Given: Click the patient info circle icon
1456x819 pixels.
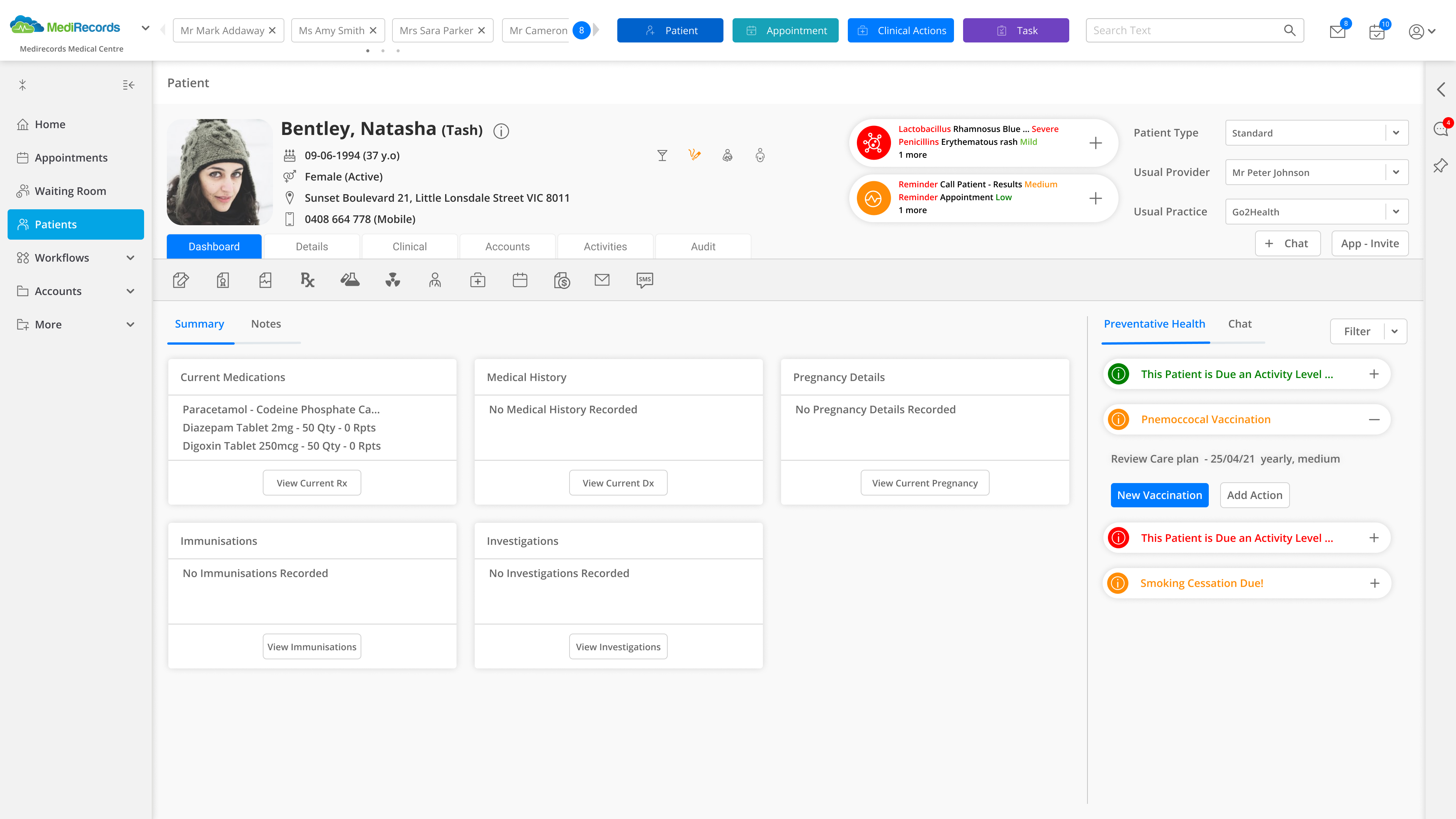Looking at the screenshot, I should click(501, 131).
